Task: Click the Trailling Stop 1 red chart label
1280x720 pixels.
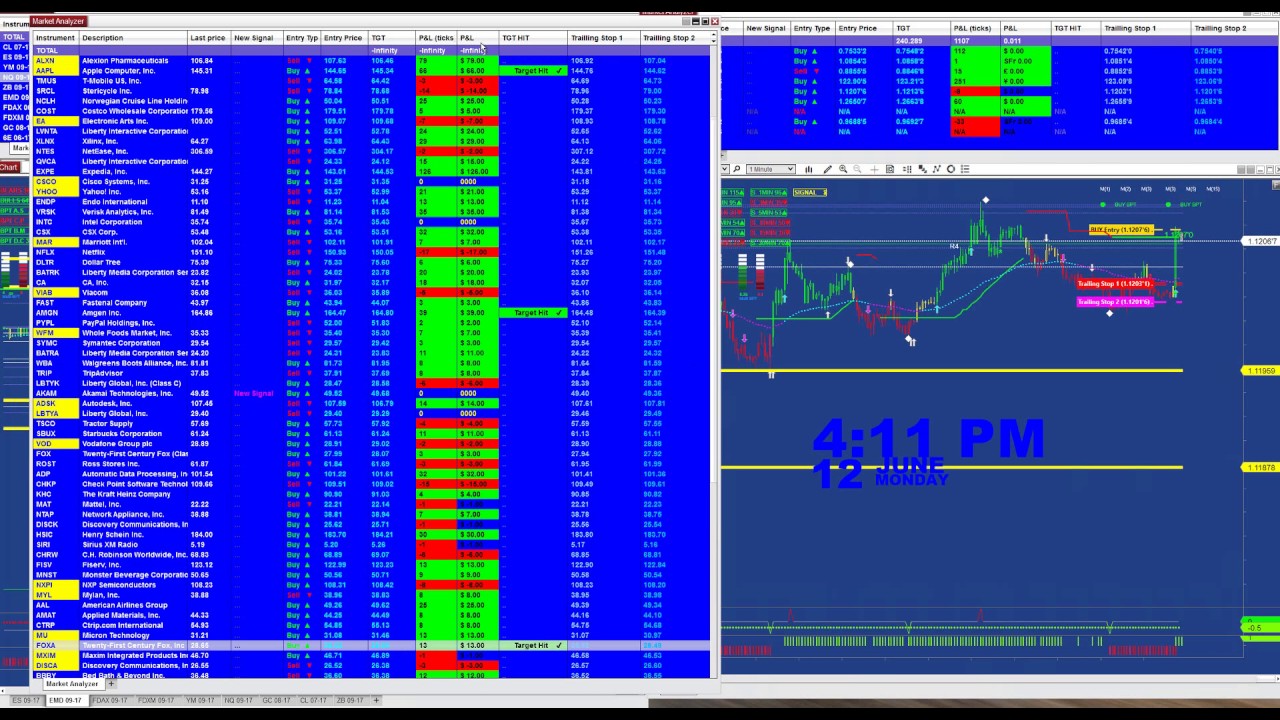Action: [x=1115, y=284]
